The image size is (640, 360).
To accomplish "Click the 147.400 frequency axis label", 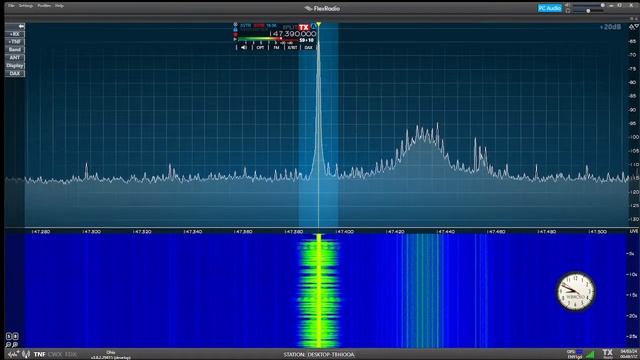I will click(344, 231).
